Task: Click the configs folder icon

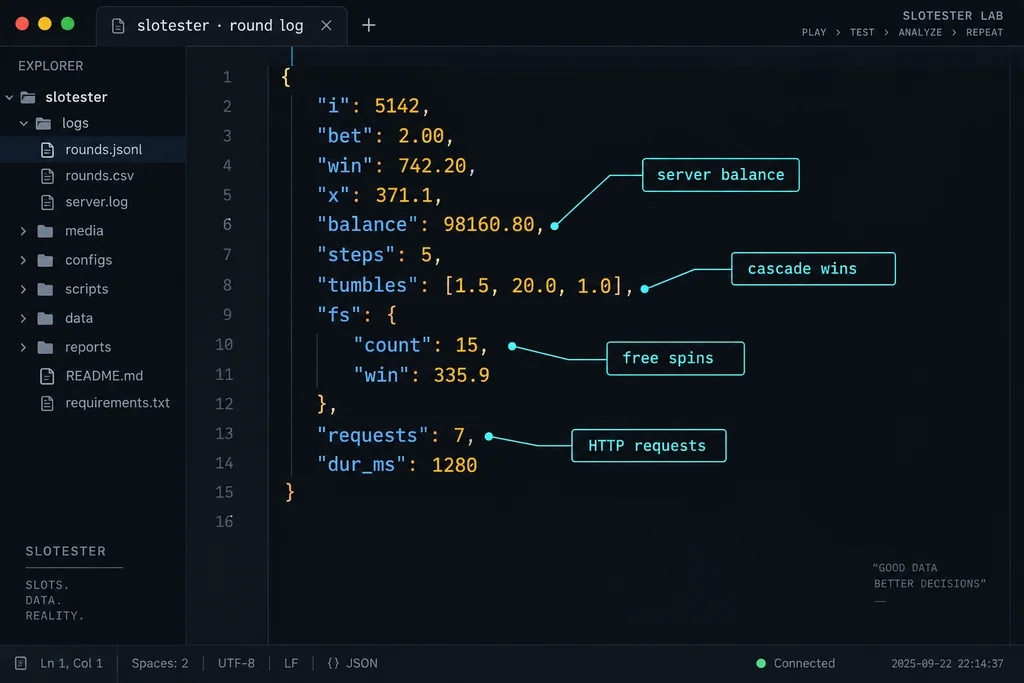Action: [45, 261]
